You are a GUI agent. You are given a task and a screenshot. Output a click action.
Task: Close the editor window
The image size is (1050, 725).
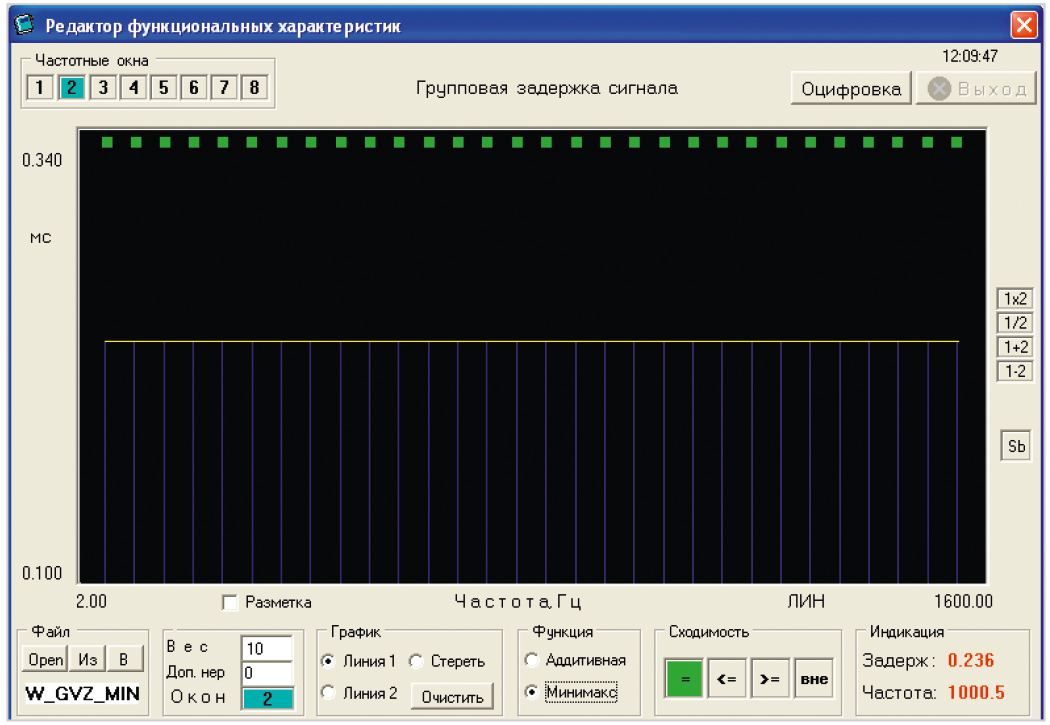tap(1024, 25)
